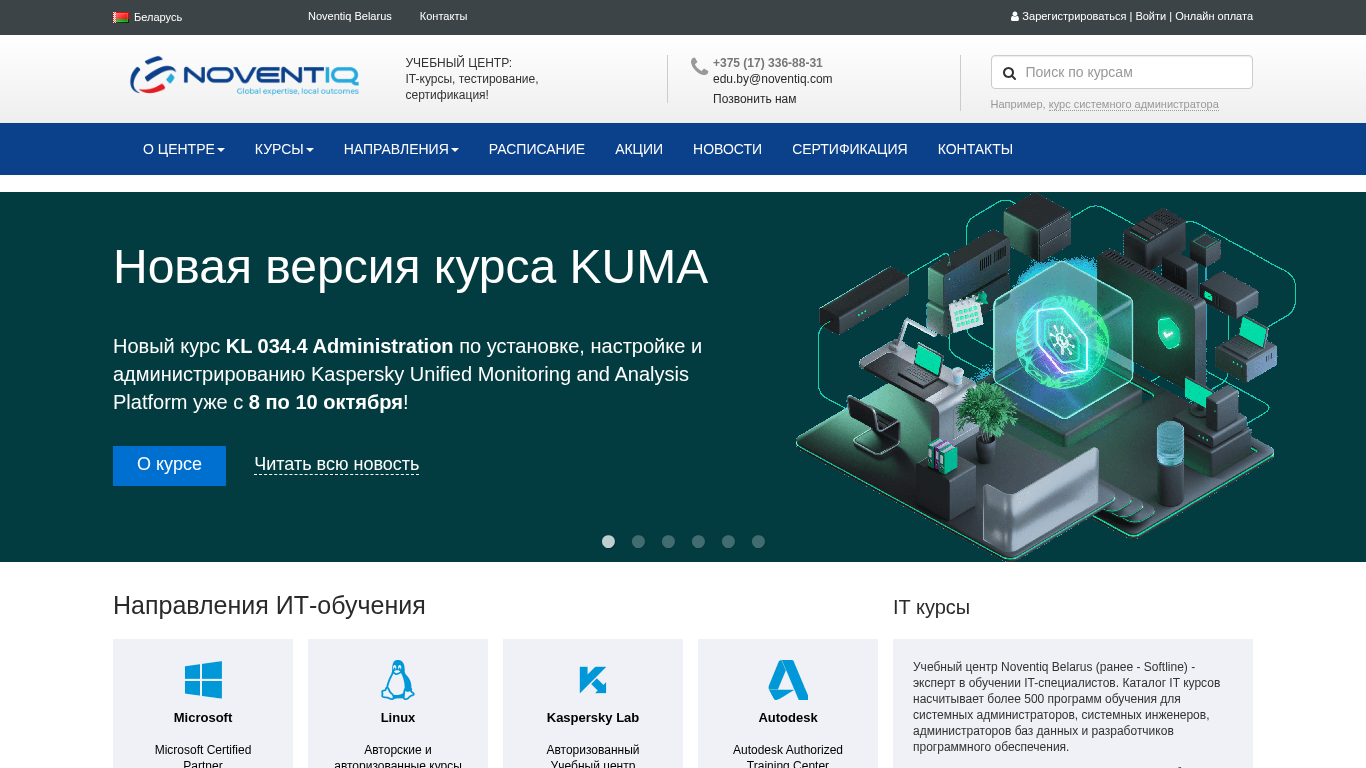Click the search magnifier icon
1366x768 pixels.
pyautogui.click(x=1009, y=73)
